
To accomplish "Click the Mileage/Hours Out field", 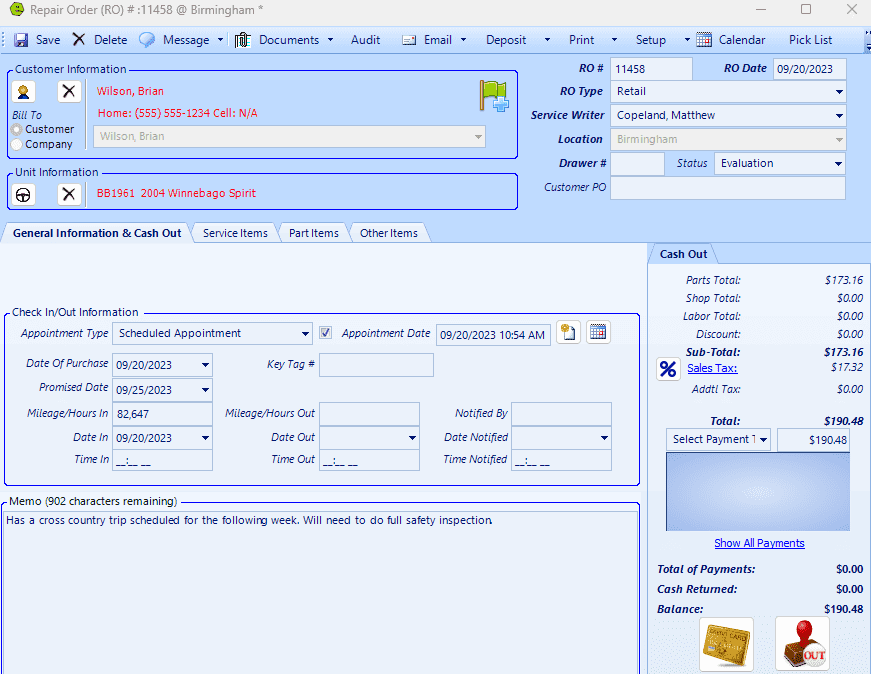I will [369, 414].
